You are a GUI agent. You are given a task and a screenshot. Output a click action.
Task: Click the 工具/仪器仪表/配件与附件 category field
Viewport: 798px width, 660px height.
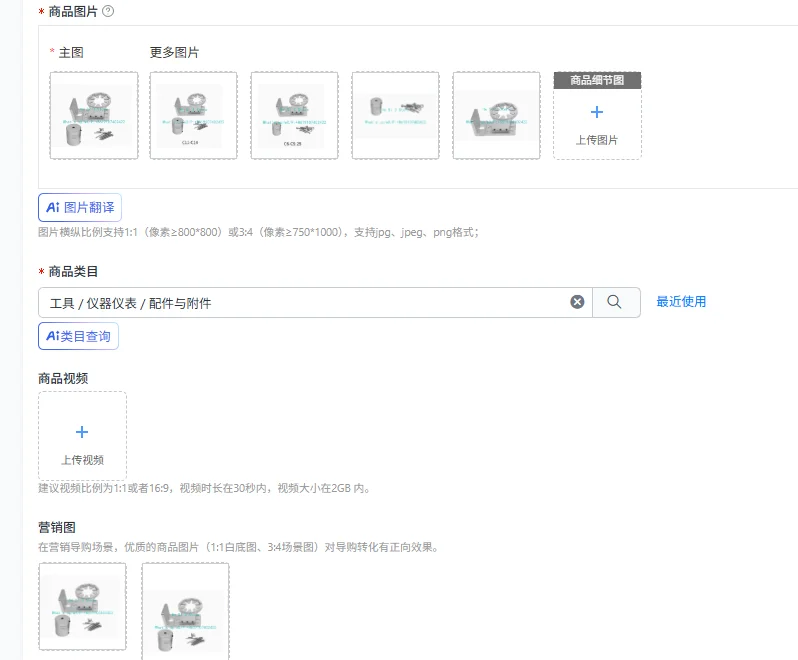pyautogui.click(x=316, y=303)
